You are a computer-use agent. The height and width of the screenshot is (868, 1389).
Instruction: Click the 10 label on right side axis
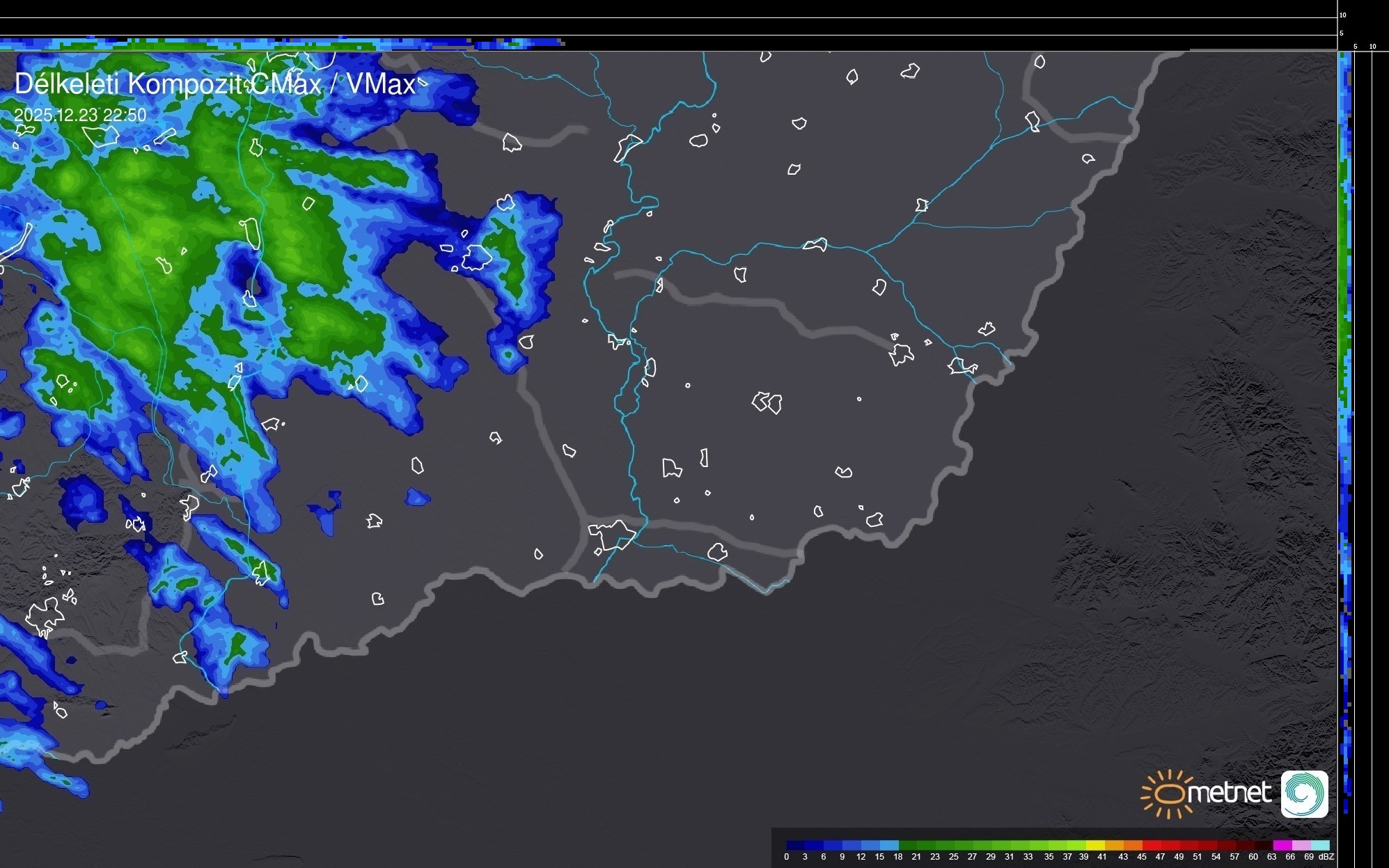pyautogui.click(x=1372, y=47)
